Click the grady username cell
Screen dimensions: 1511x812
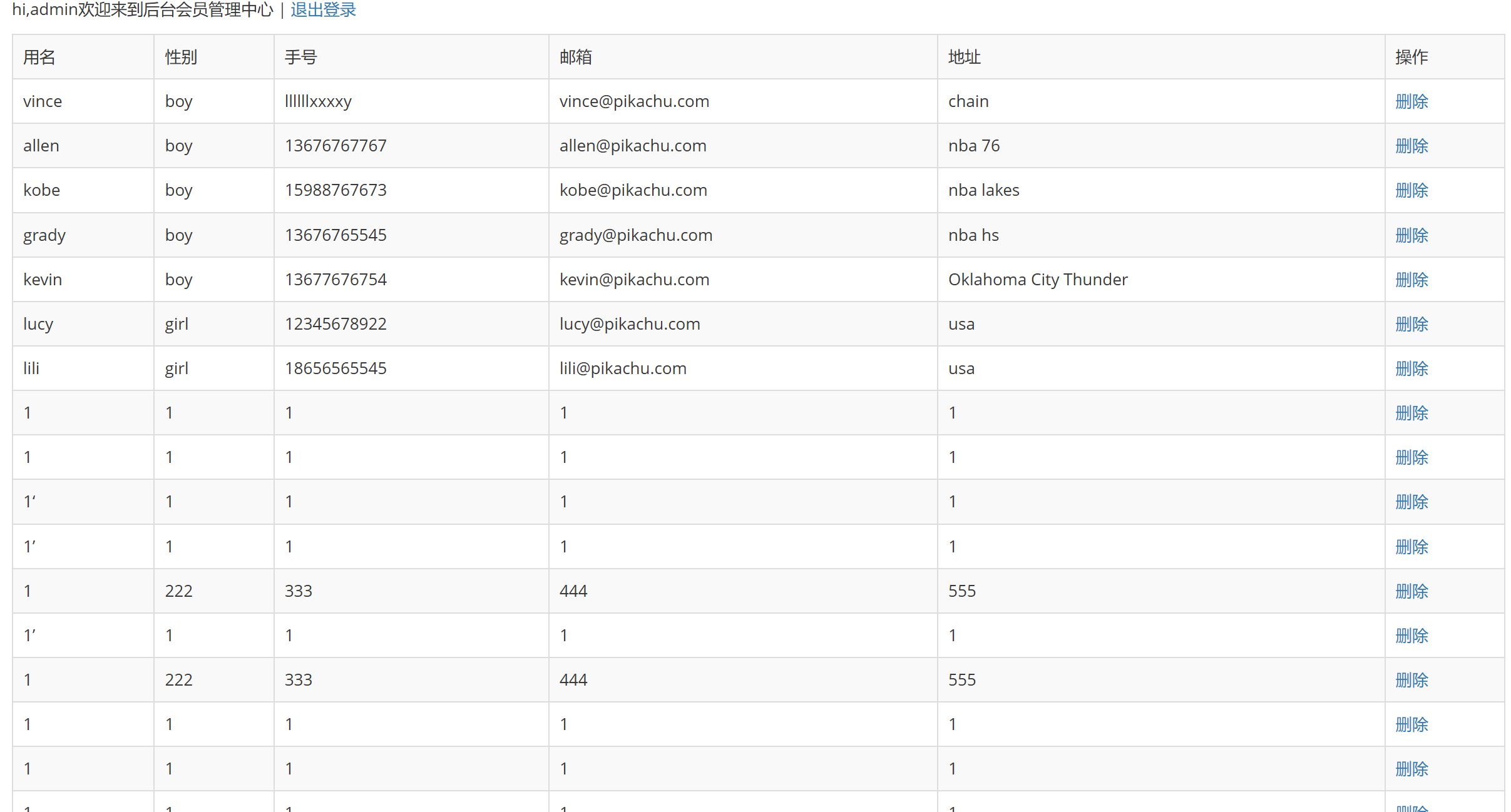44,235
